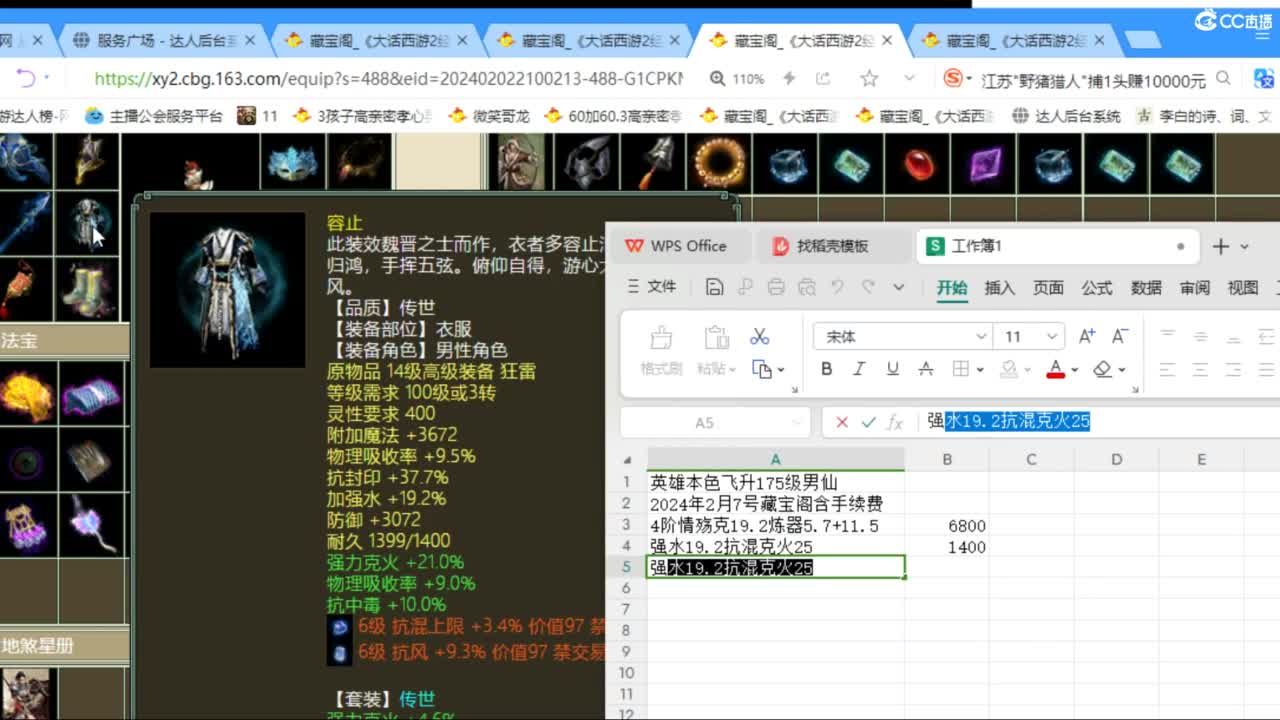Expand the eraser dropdown arrow

click(x=1122, y=370)
